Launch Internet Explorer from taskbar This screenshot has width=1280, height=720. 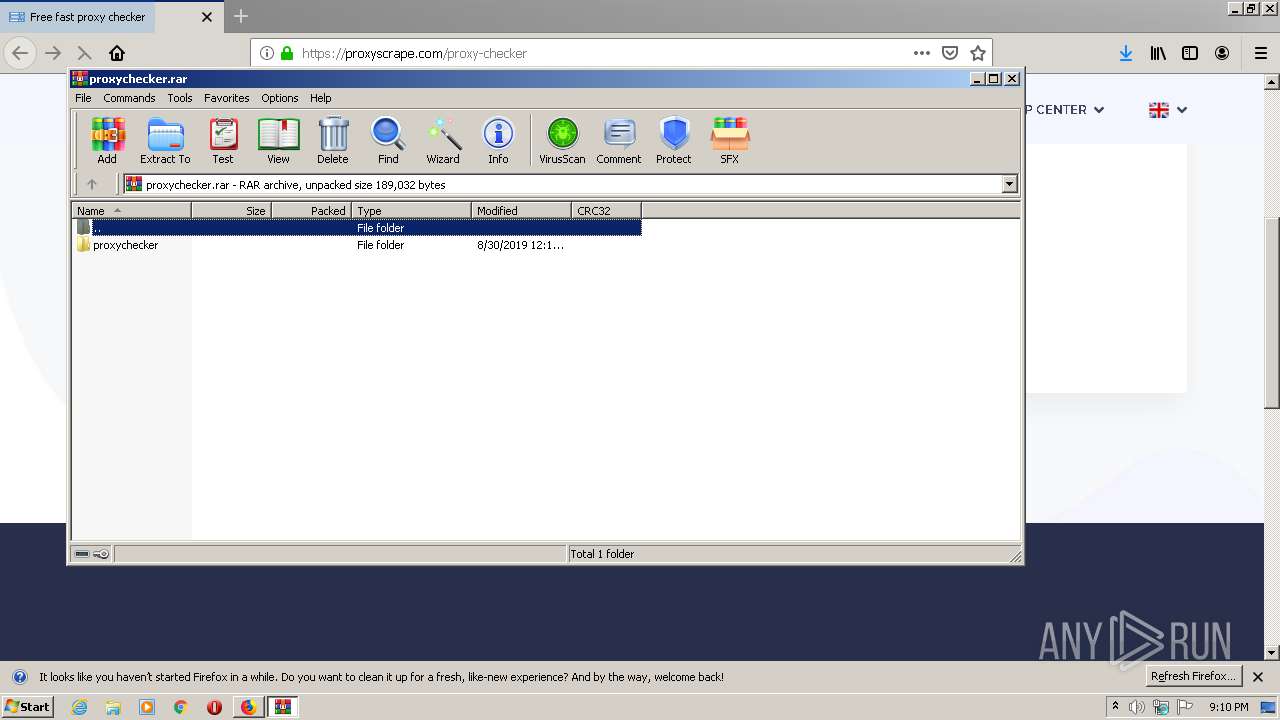[x=79, y=707]
